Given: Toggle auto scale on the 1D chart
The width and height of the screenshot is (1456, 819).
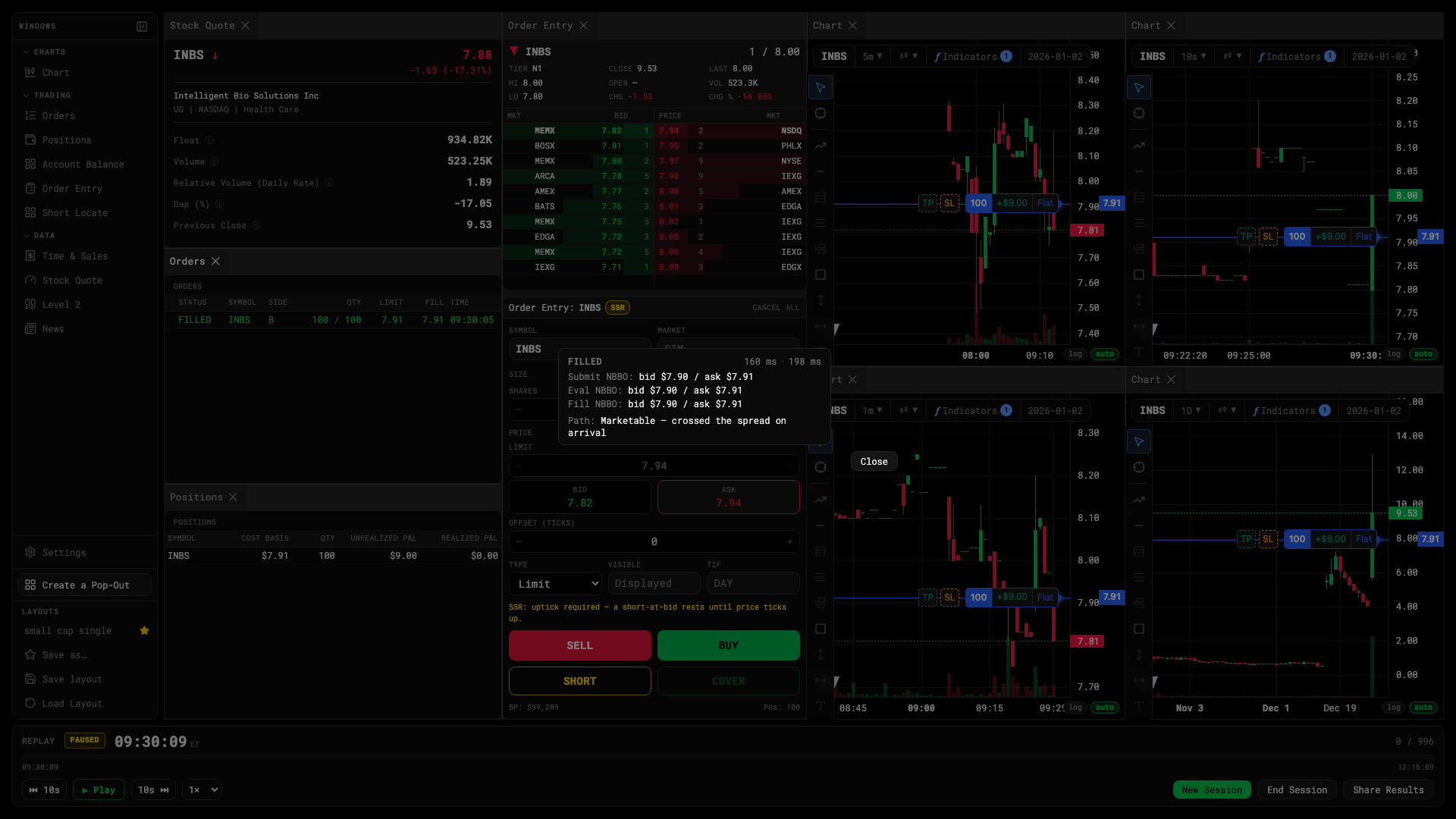Looking at the screenshot, I should (1423, 708).
